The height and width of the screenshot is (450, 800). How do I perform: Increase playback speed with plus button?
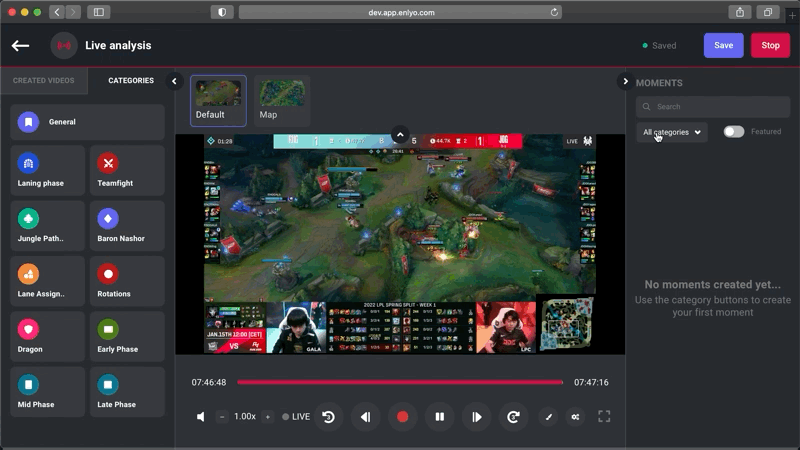tap(268, 417)
